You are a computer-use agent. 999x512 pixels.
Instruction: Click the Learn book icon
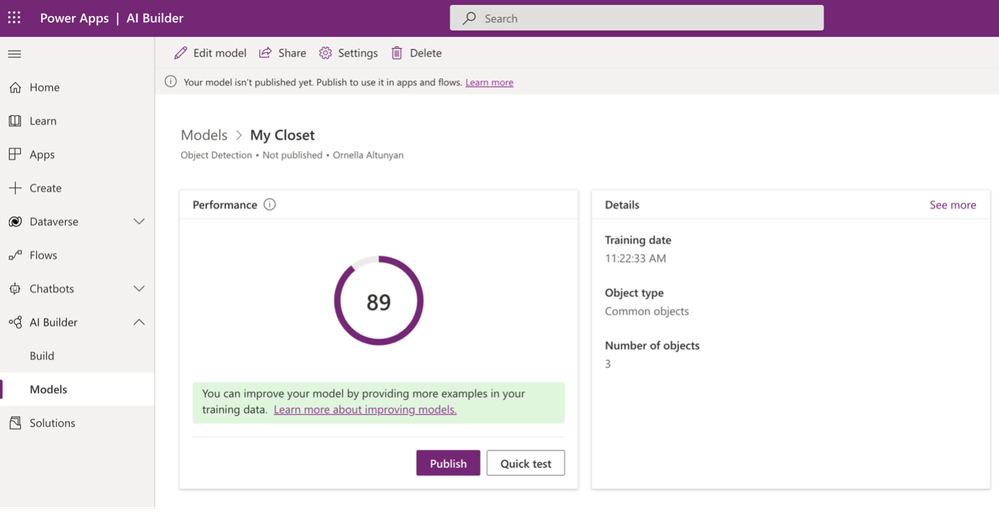coord(15,121)
